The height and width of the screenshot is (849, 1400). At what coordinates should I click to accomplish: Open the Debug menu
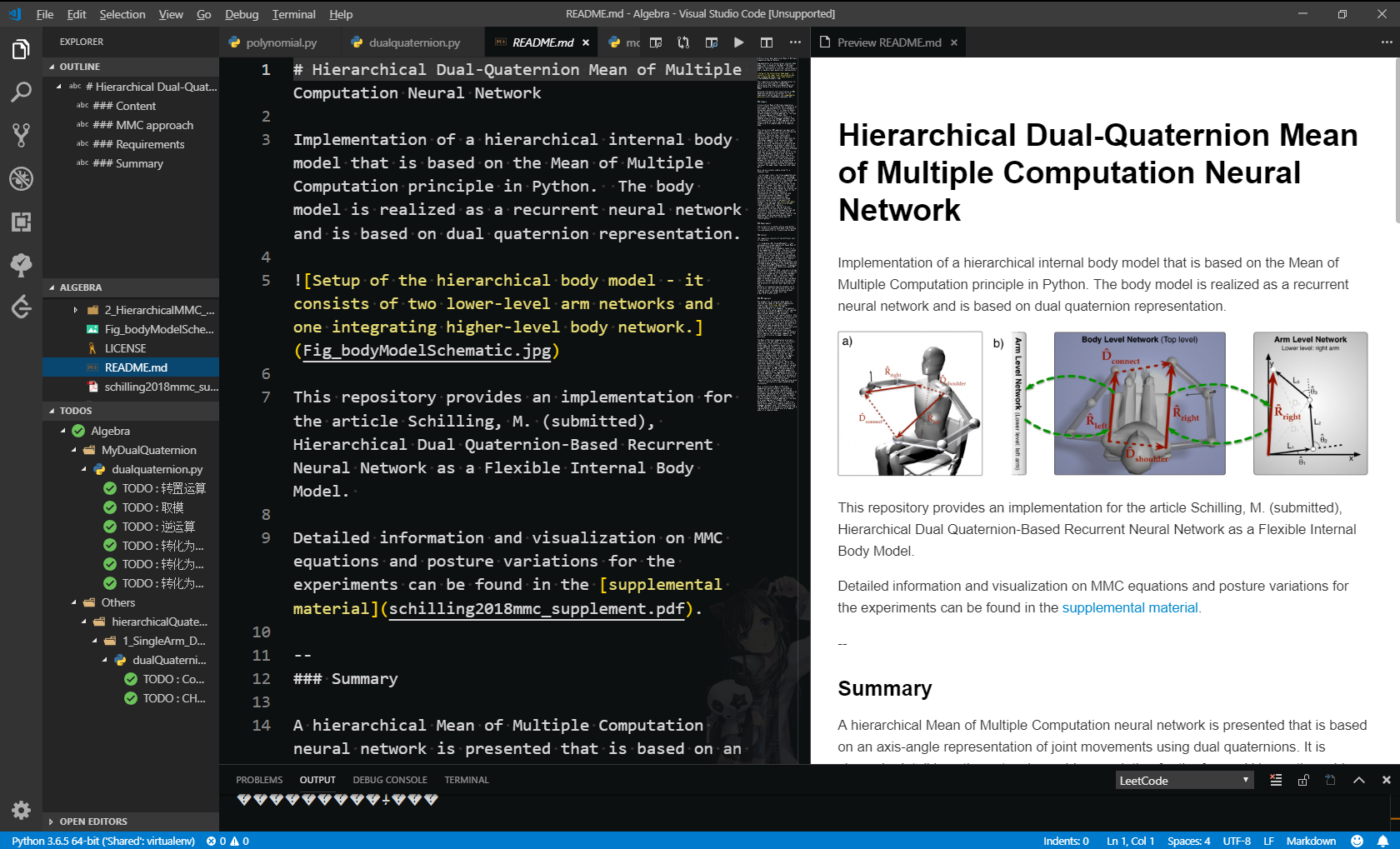click(242, 13)
